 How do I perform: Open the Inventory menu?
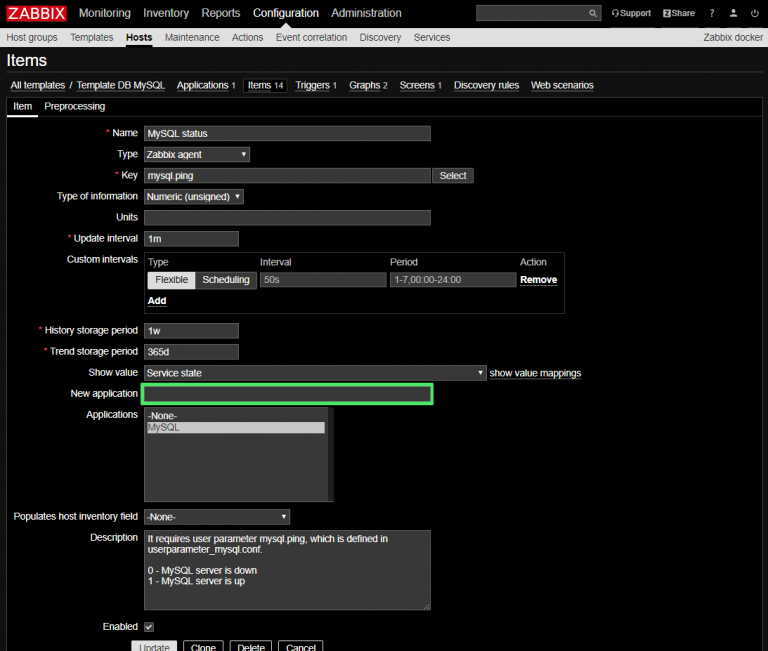tap(166, 13)
